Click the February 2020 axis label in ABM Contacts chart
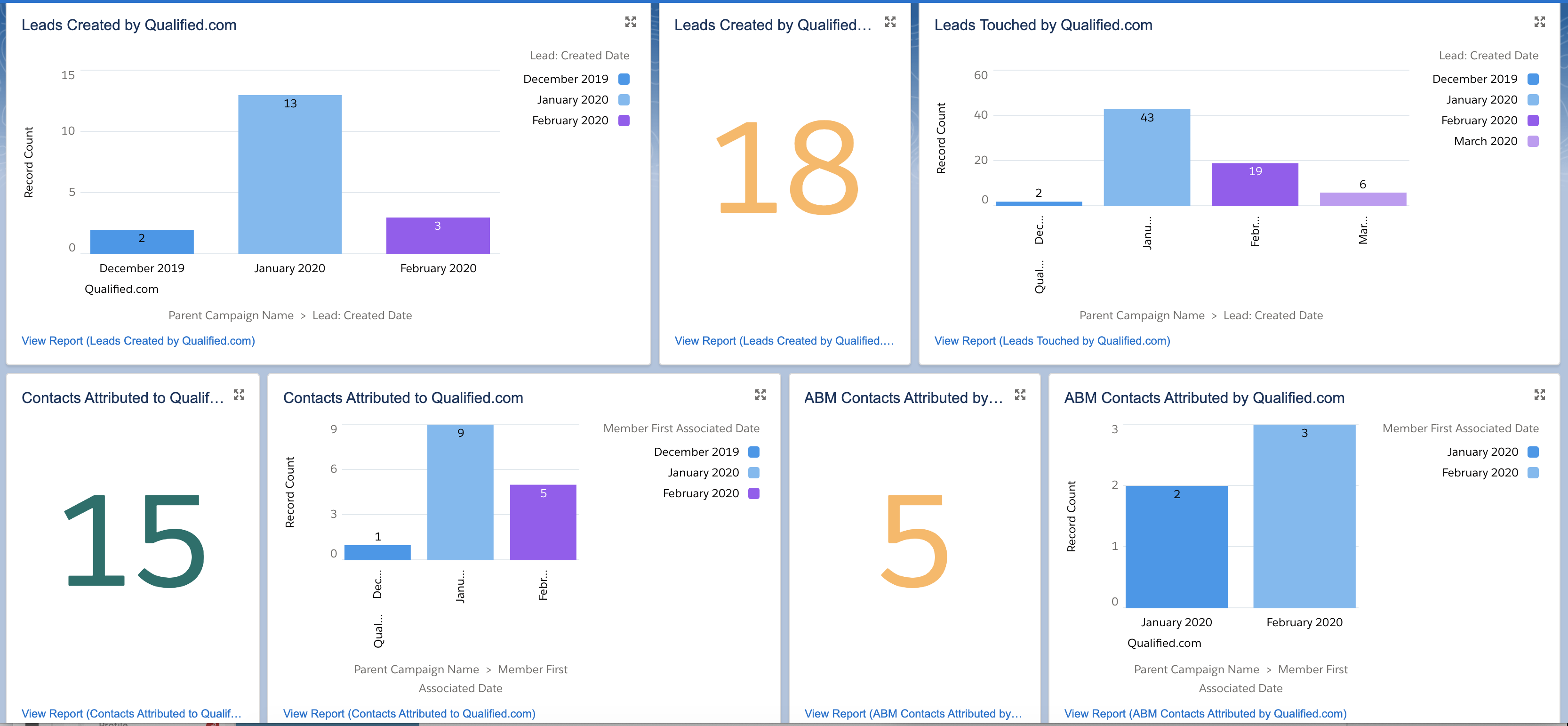1568x726 pixels. pos(1304,622)
